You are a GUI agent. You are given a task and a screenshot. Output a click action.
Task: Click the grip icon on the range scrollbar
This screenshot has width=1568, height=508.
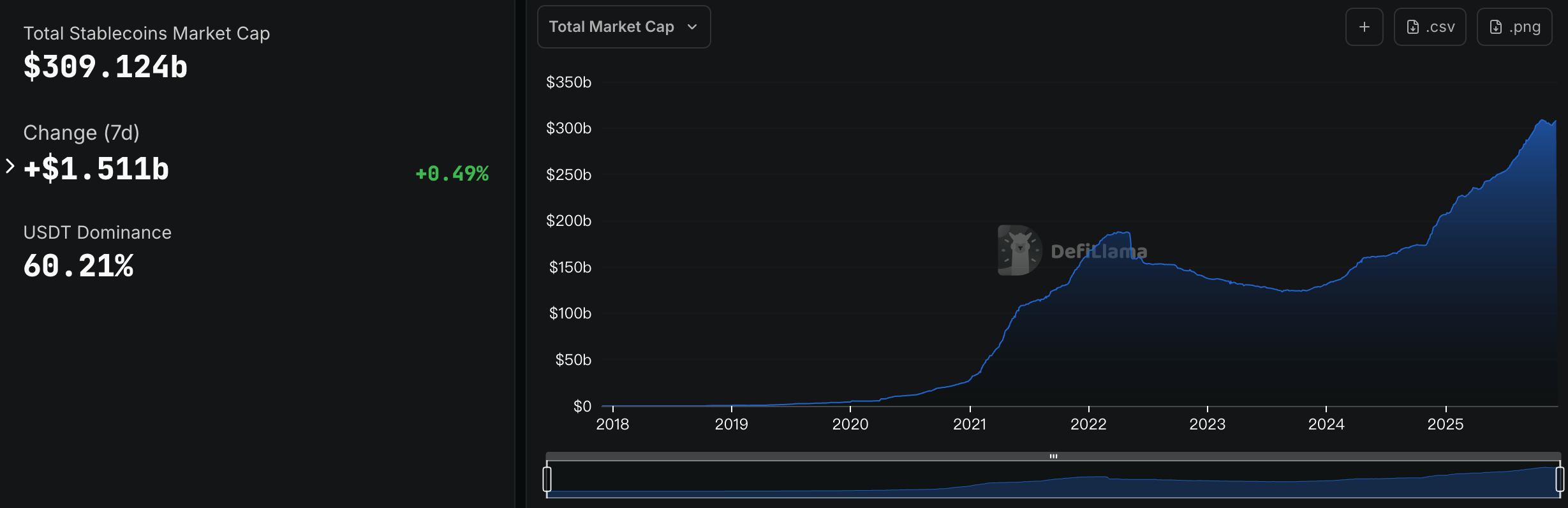[1054, 456]
